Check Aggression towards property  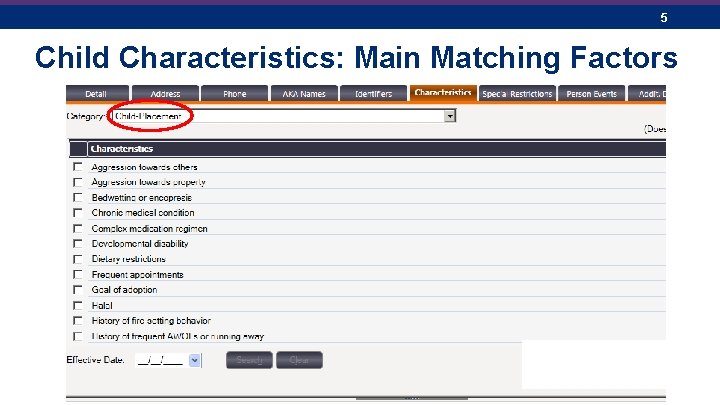point(78,182)
